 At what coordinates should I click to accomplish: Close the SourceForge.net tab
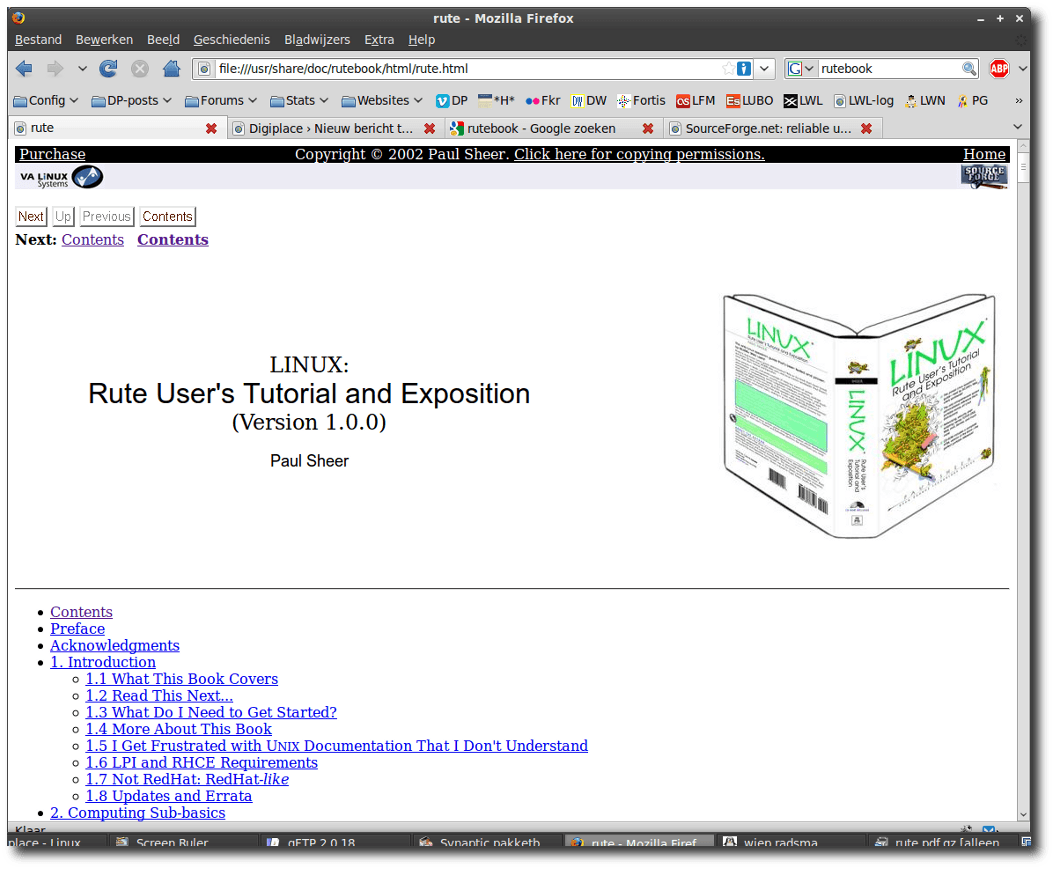tap(866, 128)
